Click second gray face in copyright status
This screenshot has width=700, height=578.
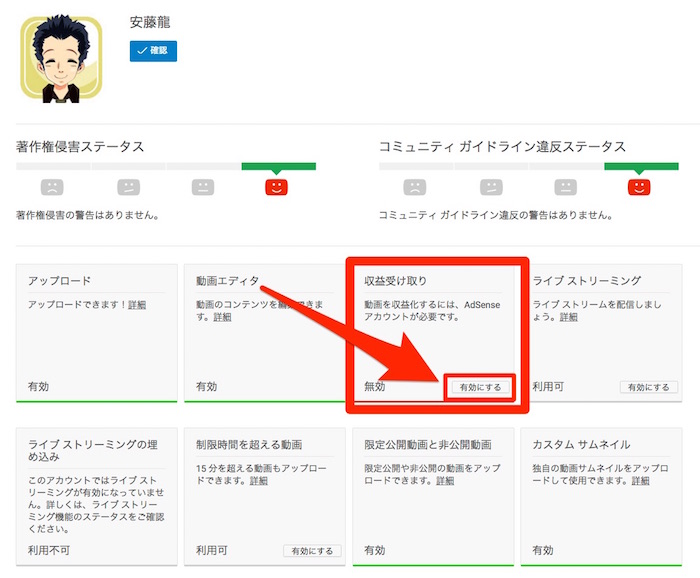pyautogui.click(x=128, y=187)
